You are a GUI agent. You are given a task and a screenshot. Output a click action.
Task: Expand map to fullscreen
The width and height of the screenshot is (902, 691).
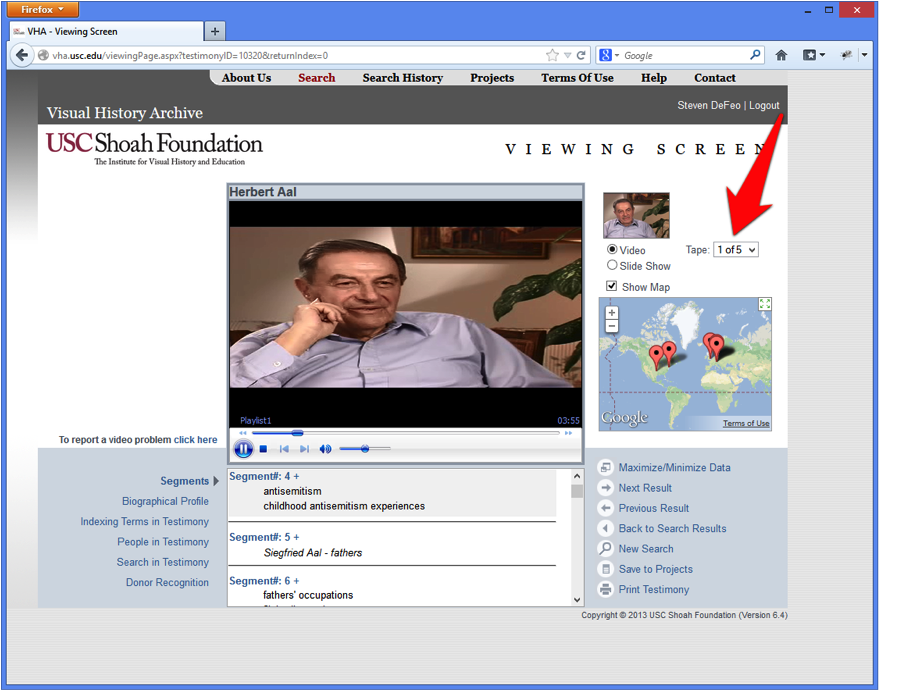(765, 304)
